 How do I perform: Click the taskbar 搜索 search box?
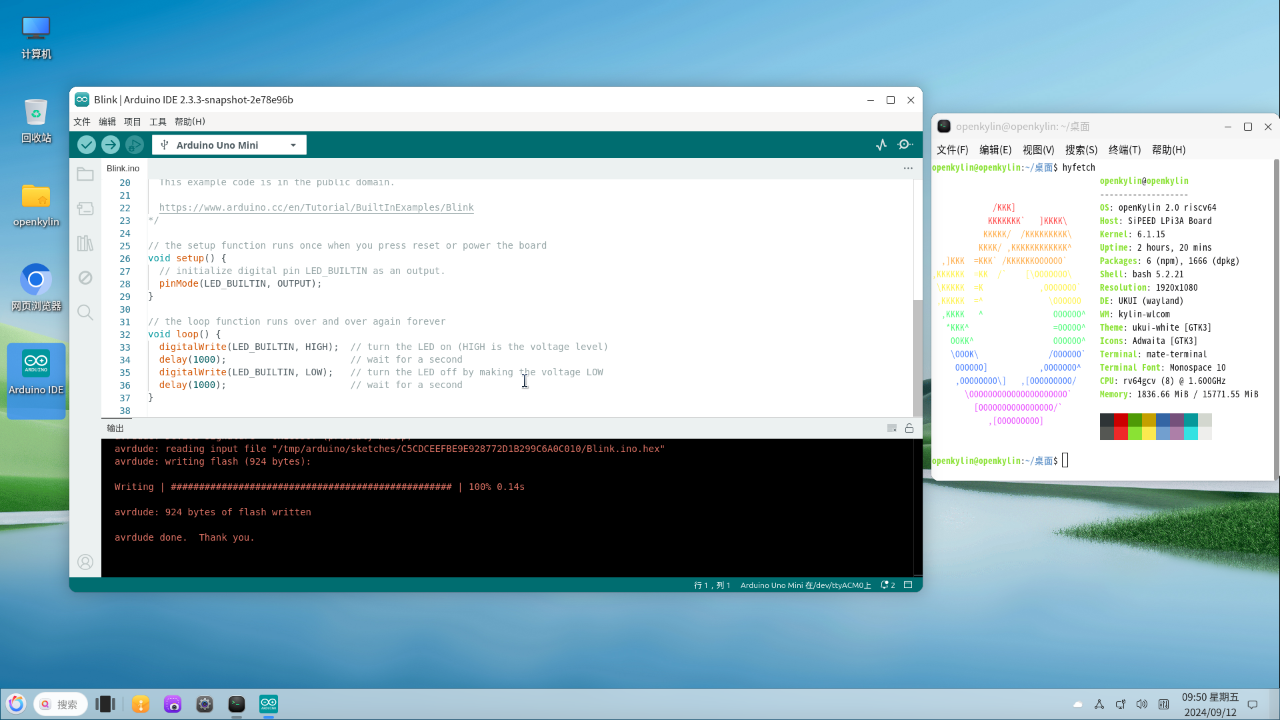[x=60, y=704]
